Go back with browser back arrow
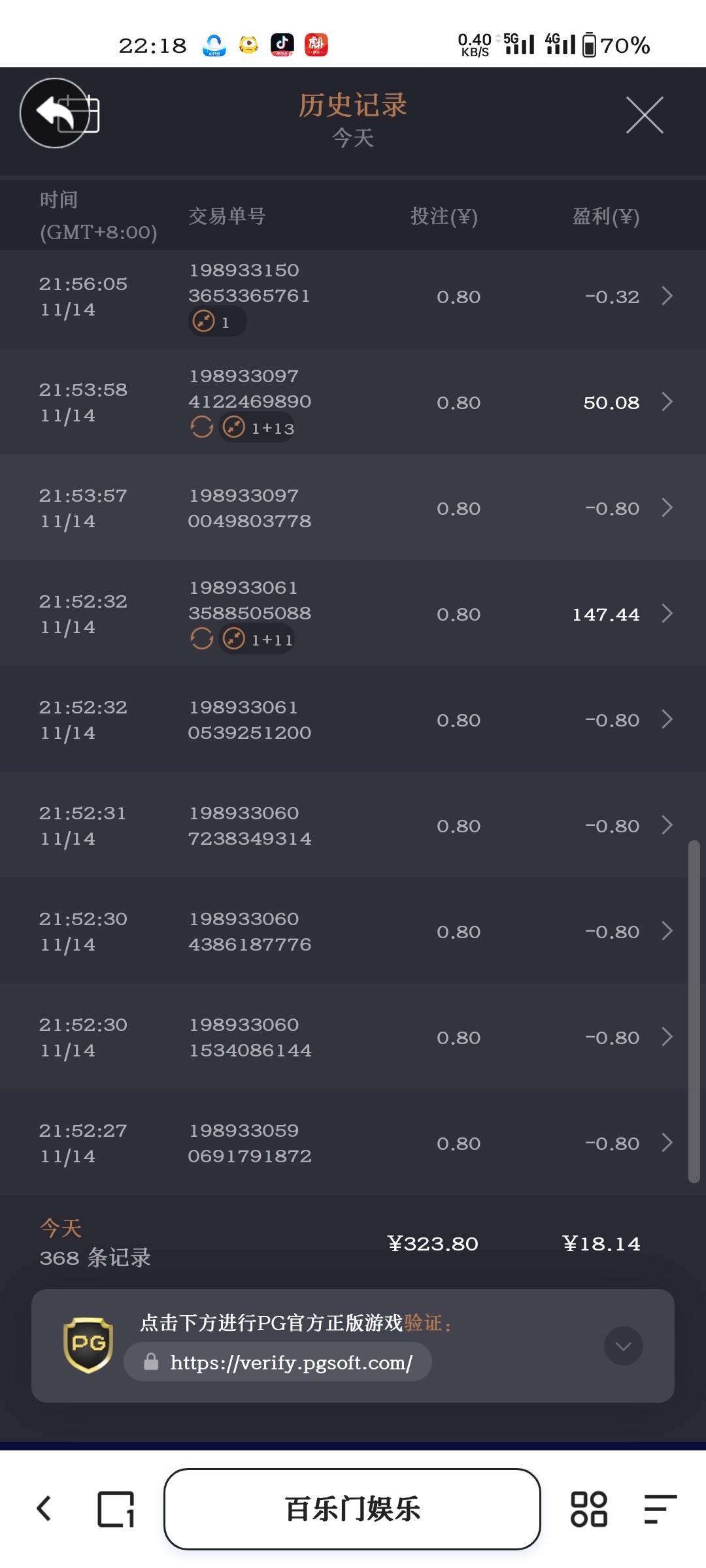 pyautogui.click(x=44, y=1509)
